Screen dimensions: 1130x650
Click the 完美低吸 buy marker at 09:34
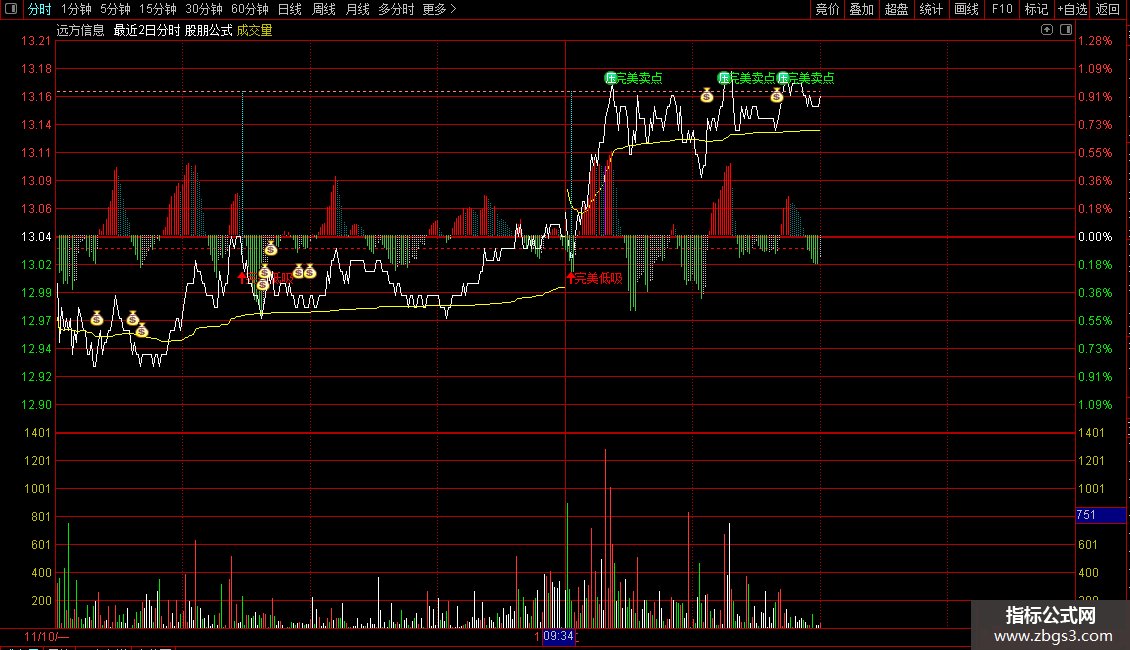(595, 278)
